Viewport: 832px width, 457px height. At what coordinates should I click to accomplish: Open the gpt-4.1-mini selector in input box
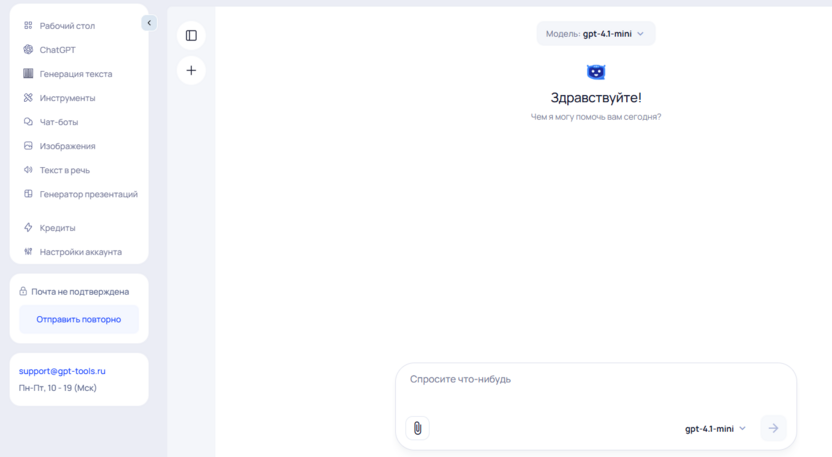(x=715, y=428)
